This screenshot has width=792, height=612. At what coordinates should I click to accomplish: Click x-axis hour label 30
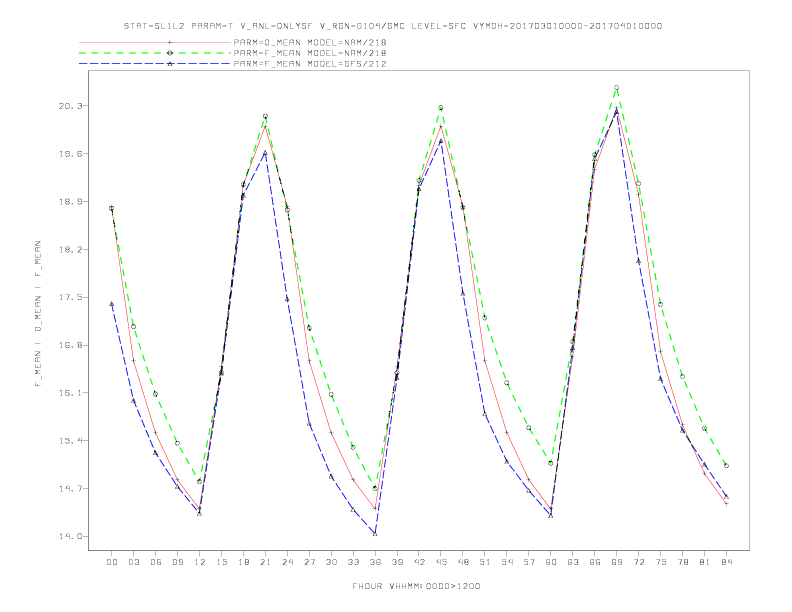331,562
